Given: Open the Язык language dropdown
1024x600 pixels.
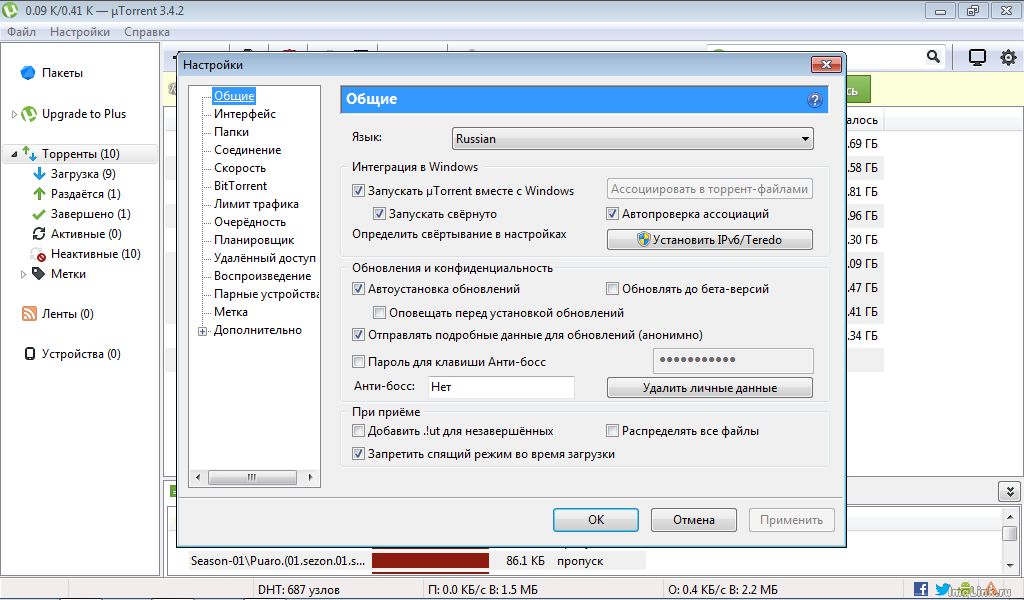Looking at the screenshot, I should pyautogui.click(x=632, y=138).
